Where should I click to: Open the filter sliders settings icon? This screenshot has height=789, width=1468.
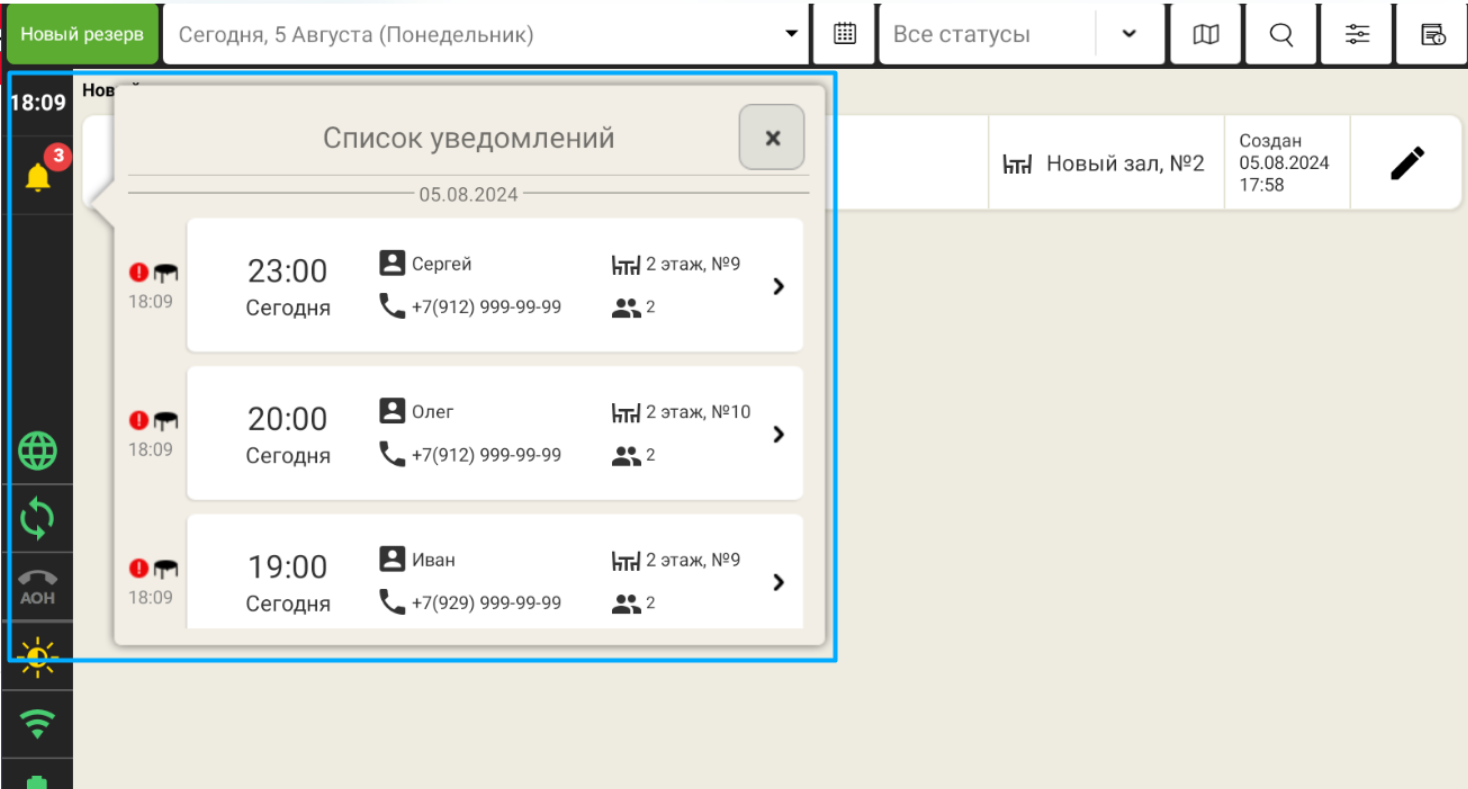coord(1357,34)
